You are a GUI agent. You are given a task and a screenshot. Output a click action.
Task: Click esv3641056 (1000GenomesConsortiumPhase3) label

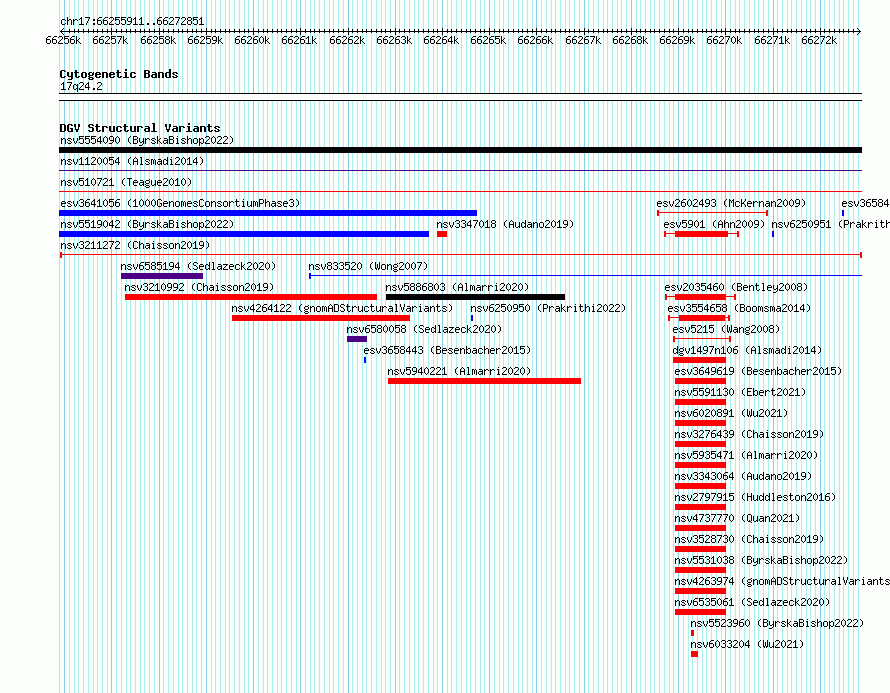tap(180, 203)
